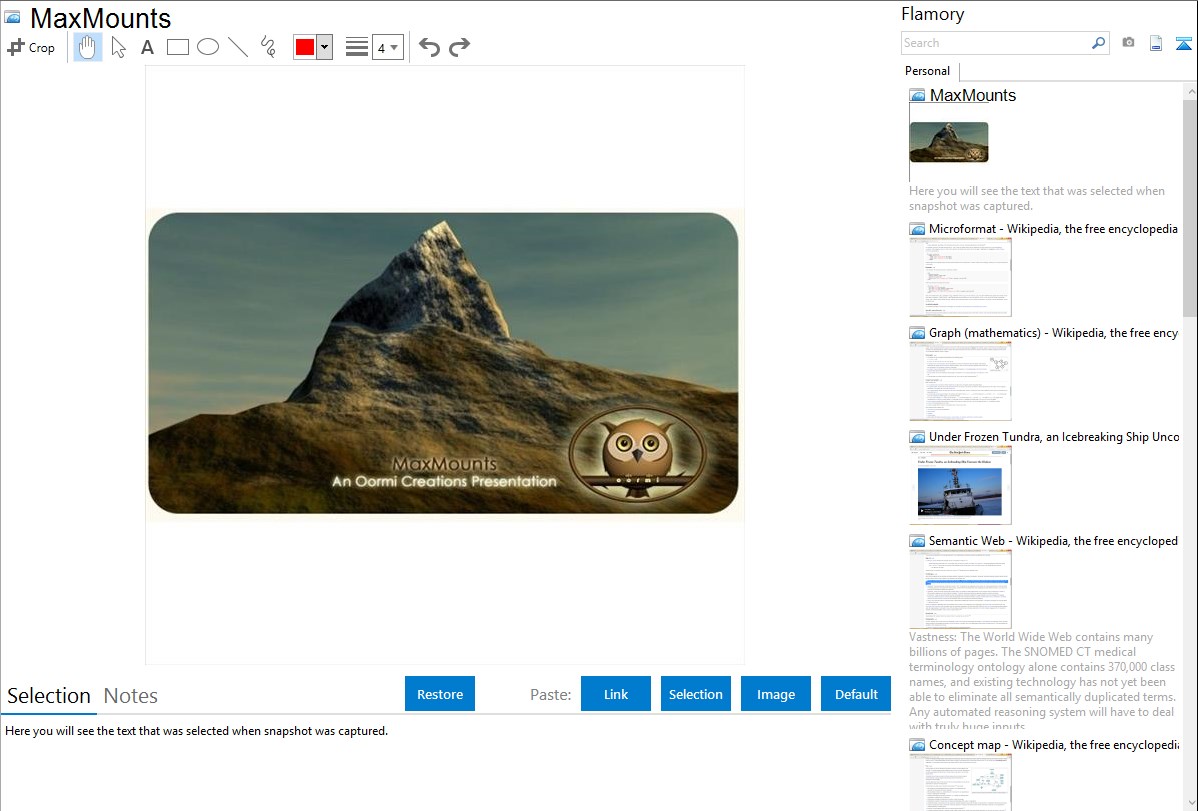The height and width of the screenshot is (811, 1198).
Task: Select the Concept map page thumbnail
Action: pyautogui.click(x=960, y=782)
